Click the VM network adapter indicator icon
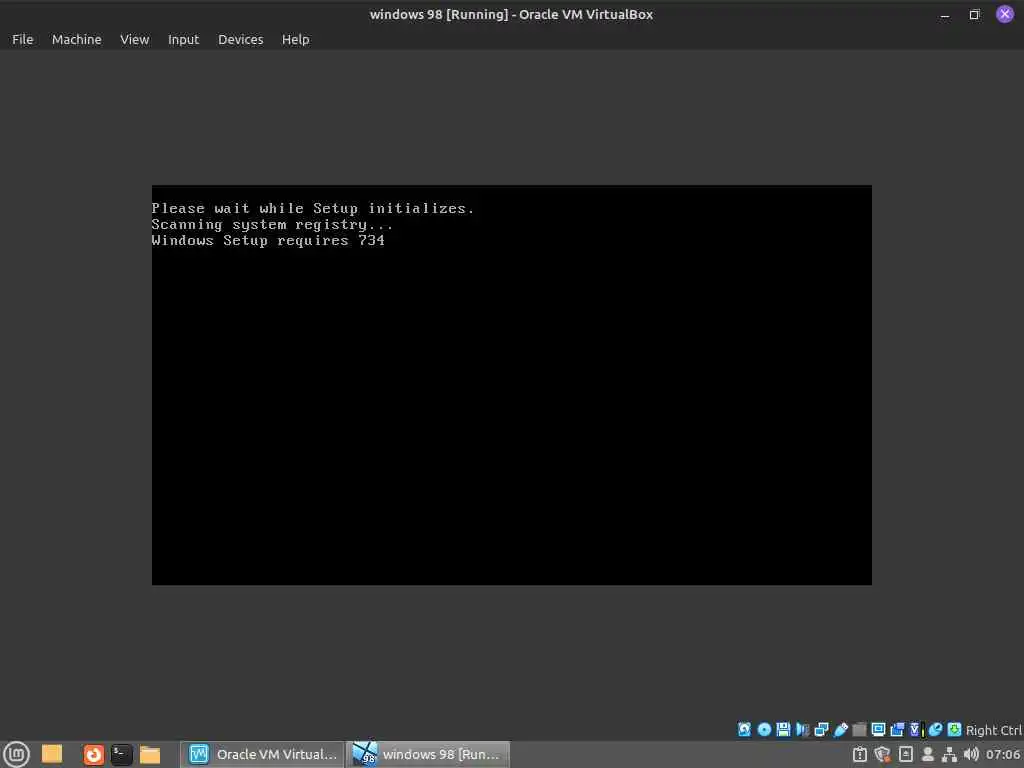Image resolution: width=1024 pixels, height=768 pixels. click(x=822, y=729)
